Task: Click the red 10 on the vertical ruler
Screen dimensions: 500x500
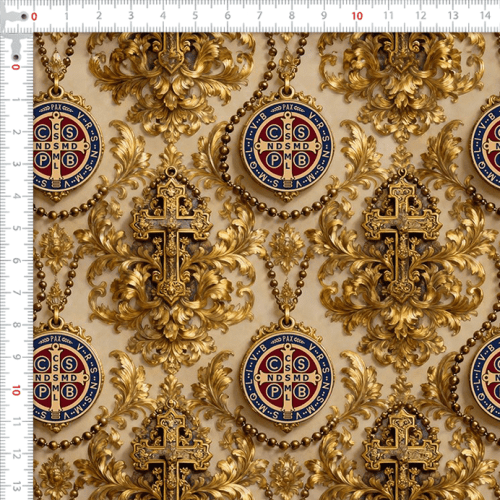Action: pos(16,390)
